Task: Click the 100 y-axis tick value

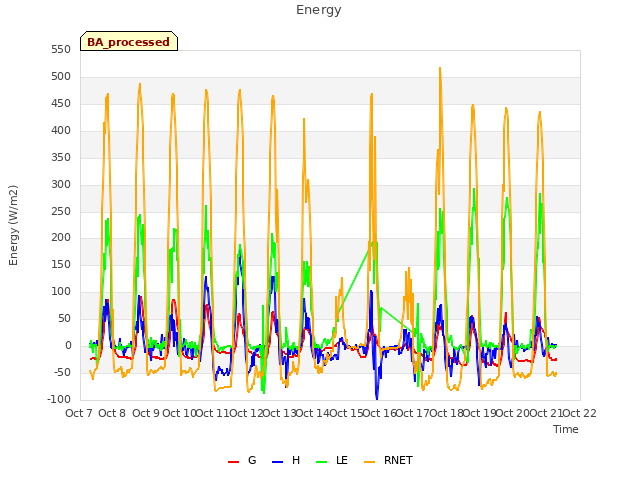Action: [61, 291]
